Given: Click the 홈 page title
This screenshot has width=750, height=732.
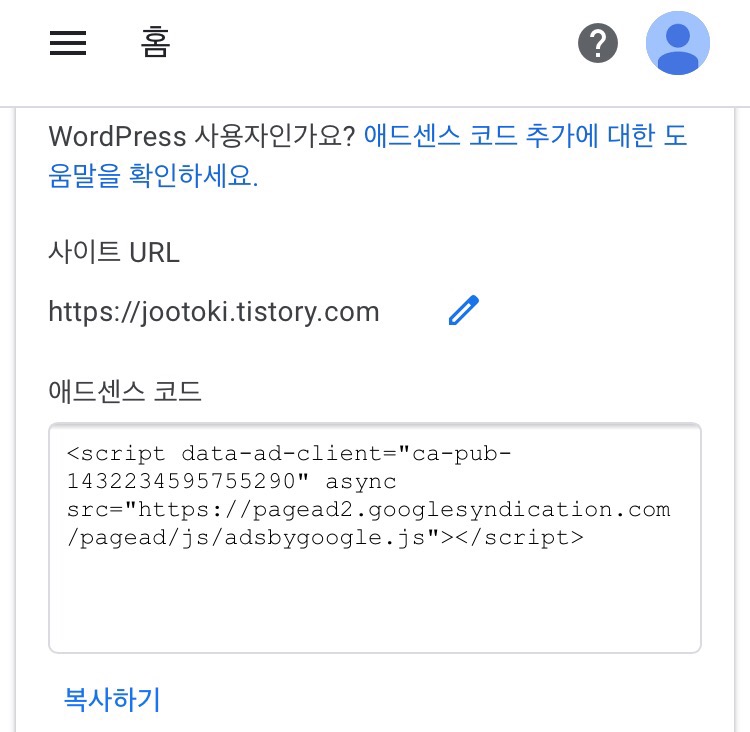Looking at the screenshot, I should [155, 43].
